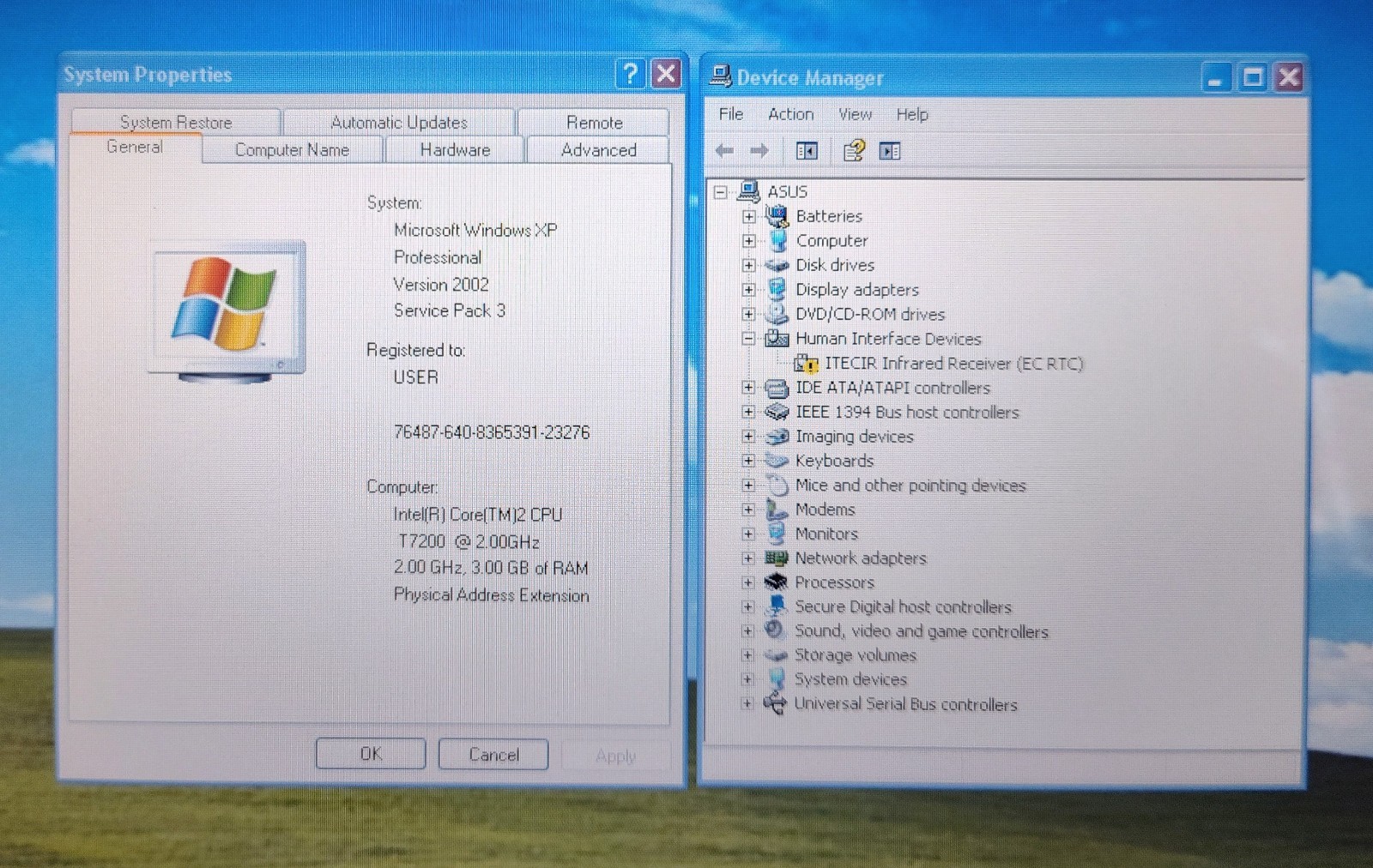Collapse the Human Interface Devices node
The height and width of the screenshot is (868, 1373).
(748, 339)
